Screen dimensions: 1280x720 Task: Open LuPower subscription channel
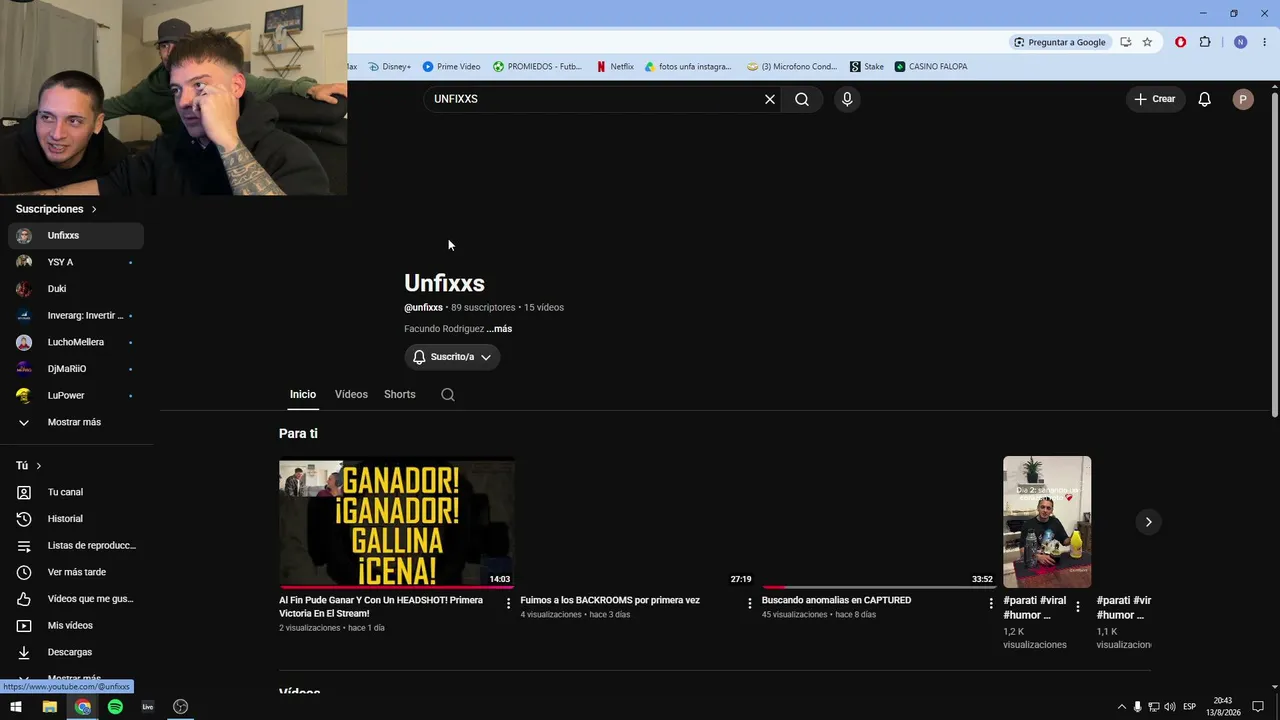click(x=76, y=395)
